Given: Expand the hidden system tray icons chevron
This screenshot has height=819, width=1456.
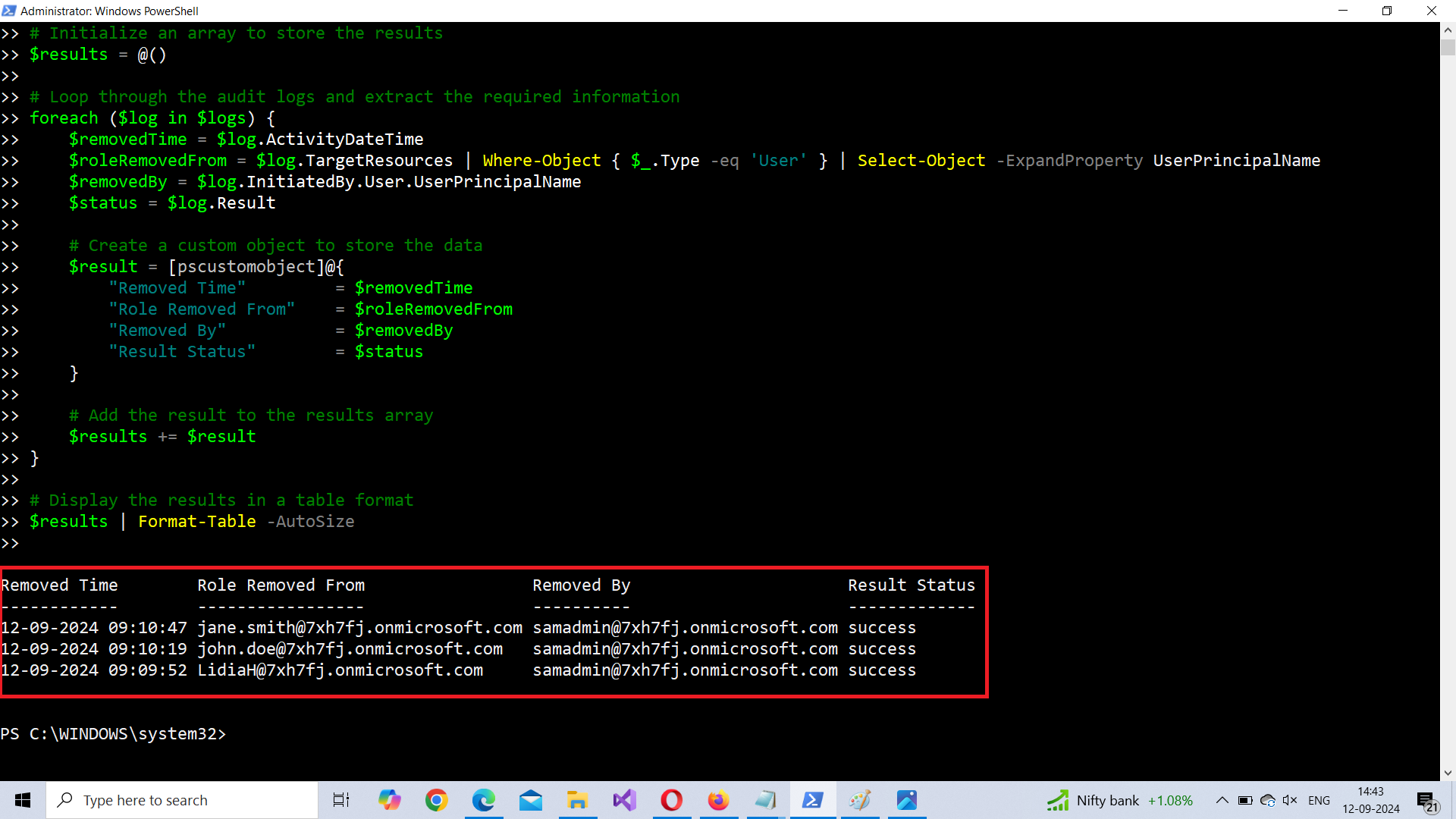Looking at the screenshot, I should (1222, 800).
